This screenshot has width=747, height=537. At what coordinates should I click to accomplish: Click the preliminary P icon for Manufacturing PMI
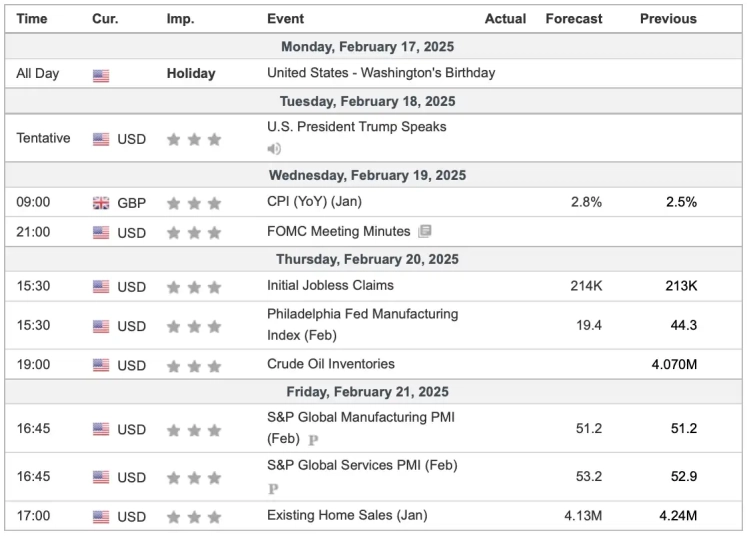313,439
